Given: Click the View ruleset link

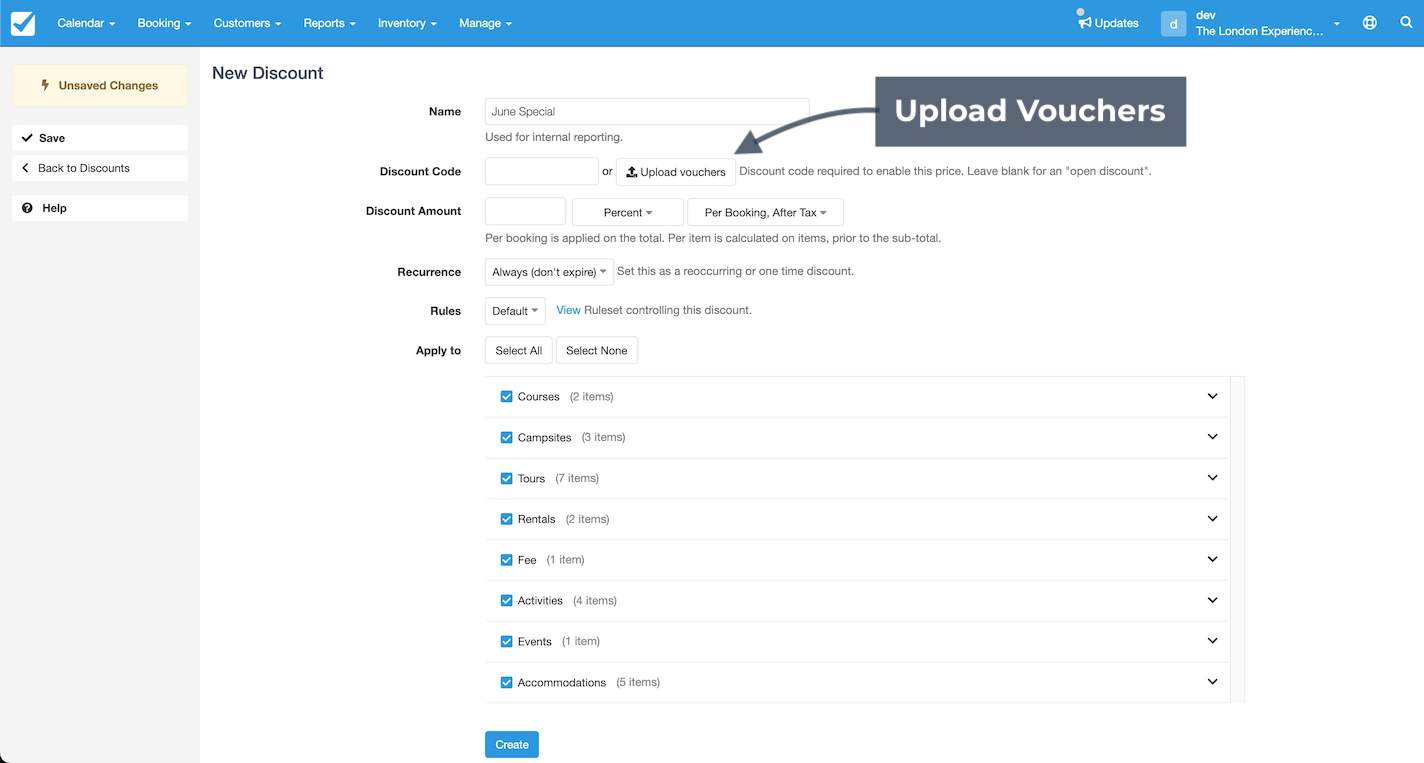Looking at the screenshot, I should pyautogui.click(x=568, y=310).
